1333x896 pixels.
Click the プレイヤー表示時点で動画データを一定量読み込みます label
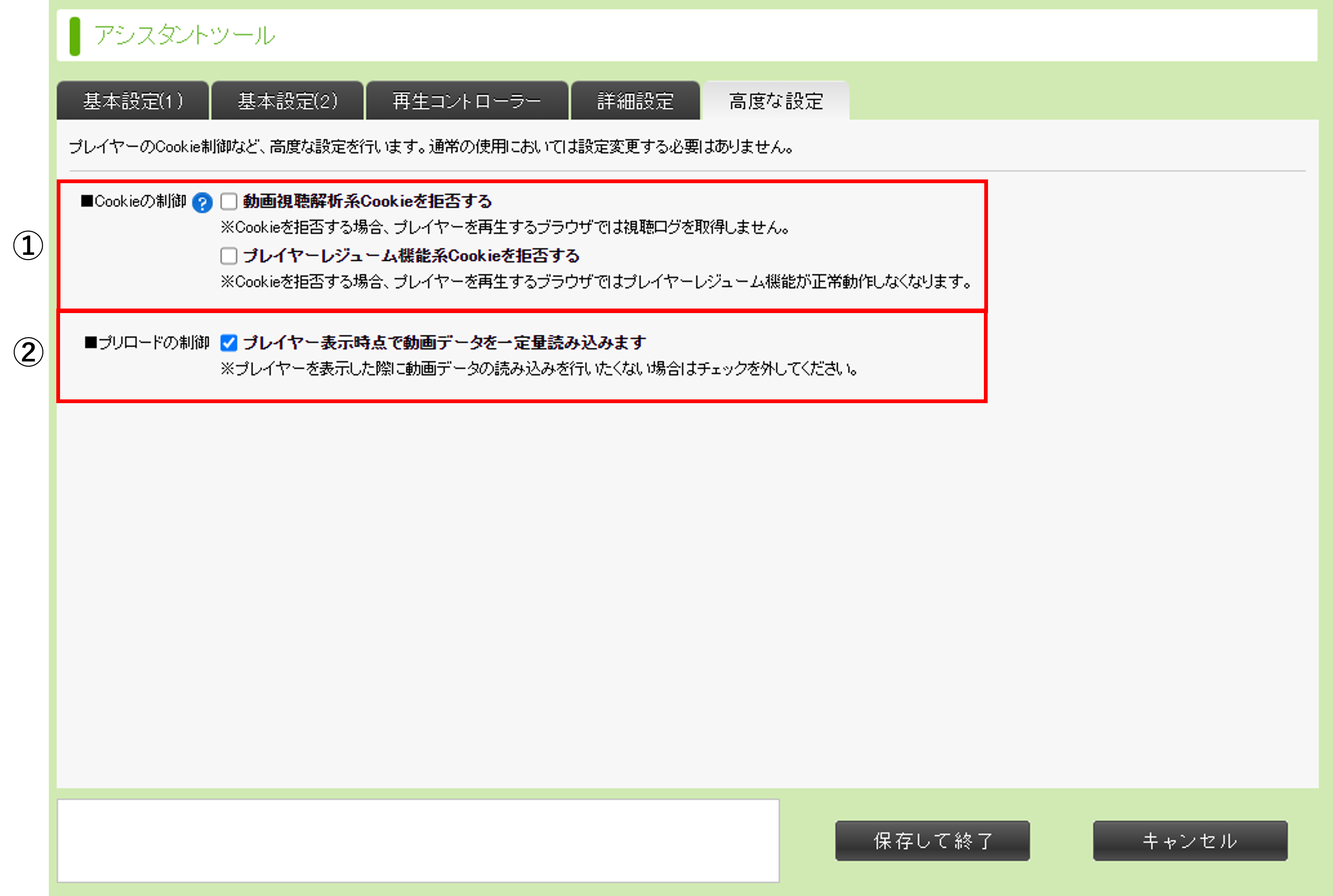pos(444,342)
